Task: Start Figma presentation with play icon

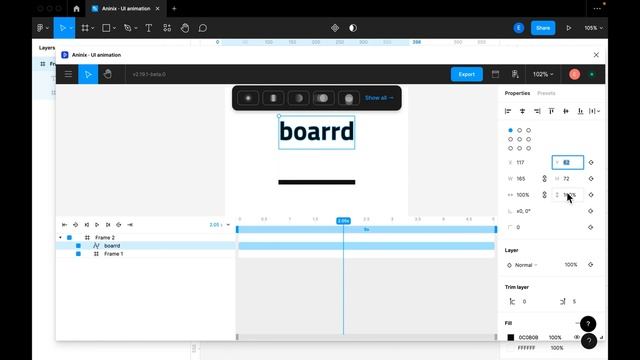Action: click(x=569, y=28)
